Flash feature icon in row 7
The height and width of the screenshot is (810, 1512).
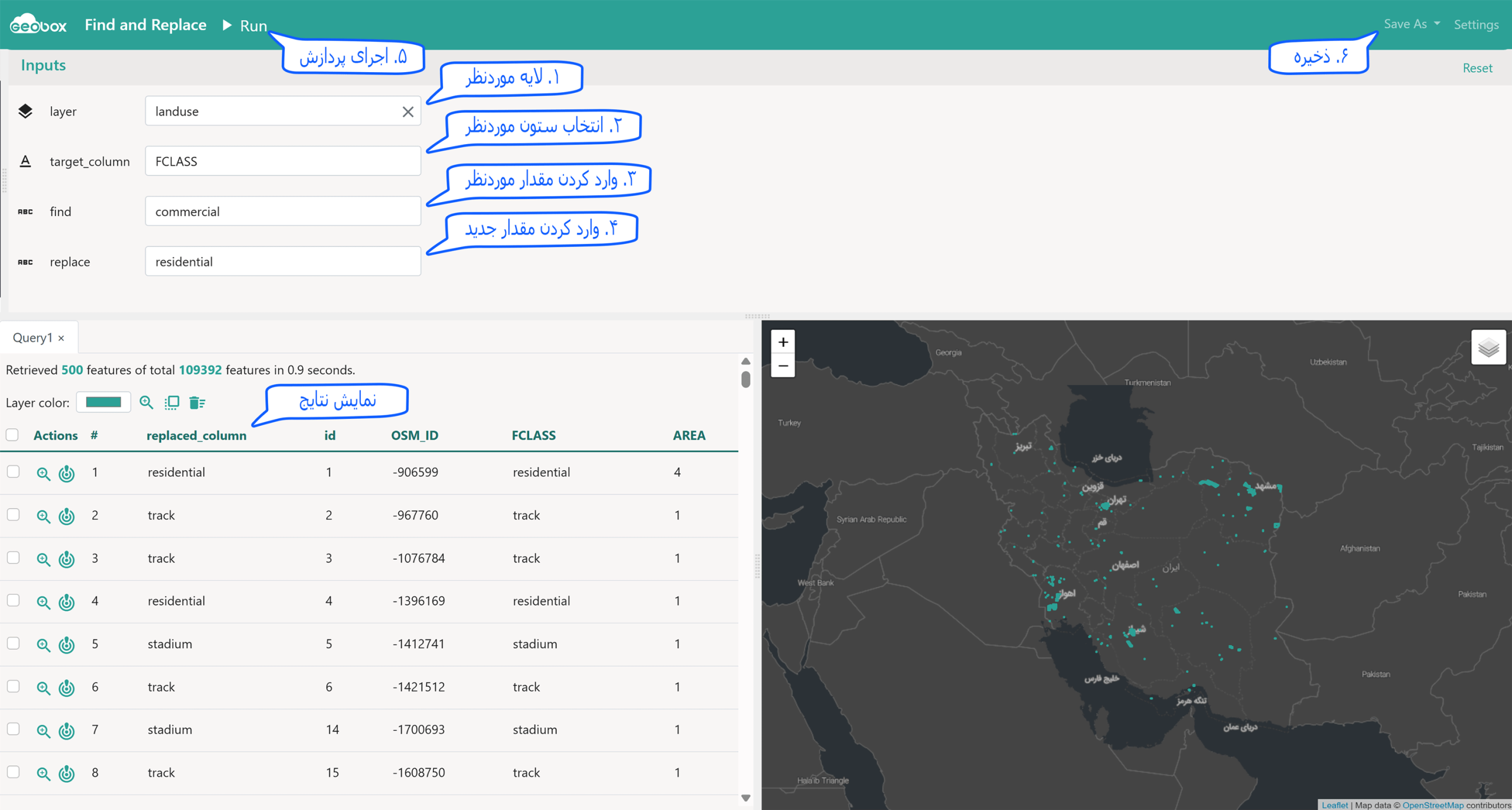(67, 731)
